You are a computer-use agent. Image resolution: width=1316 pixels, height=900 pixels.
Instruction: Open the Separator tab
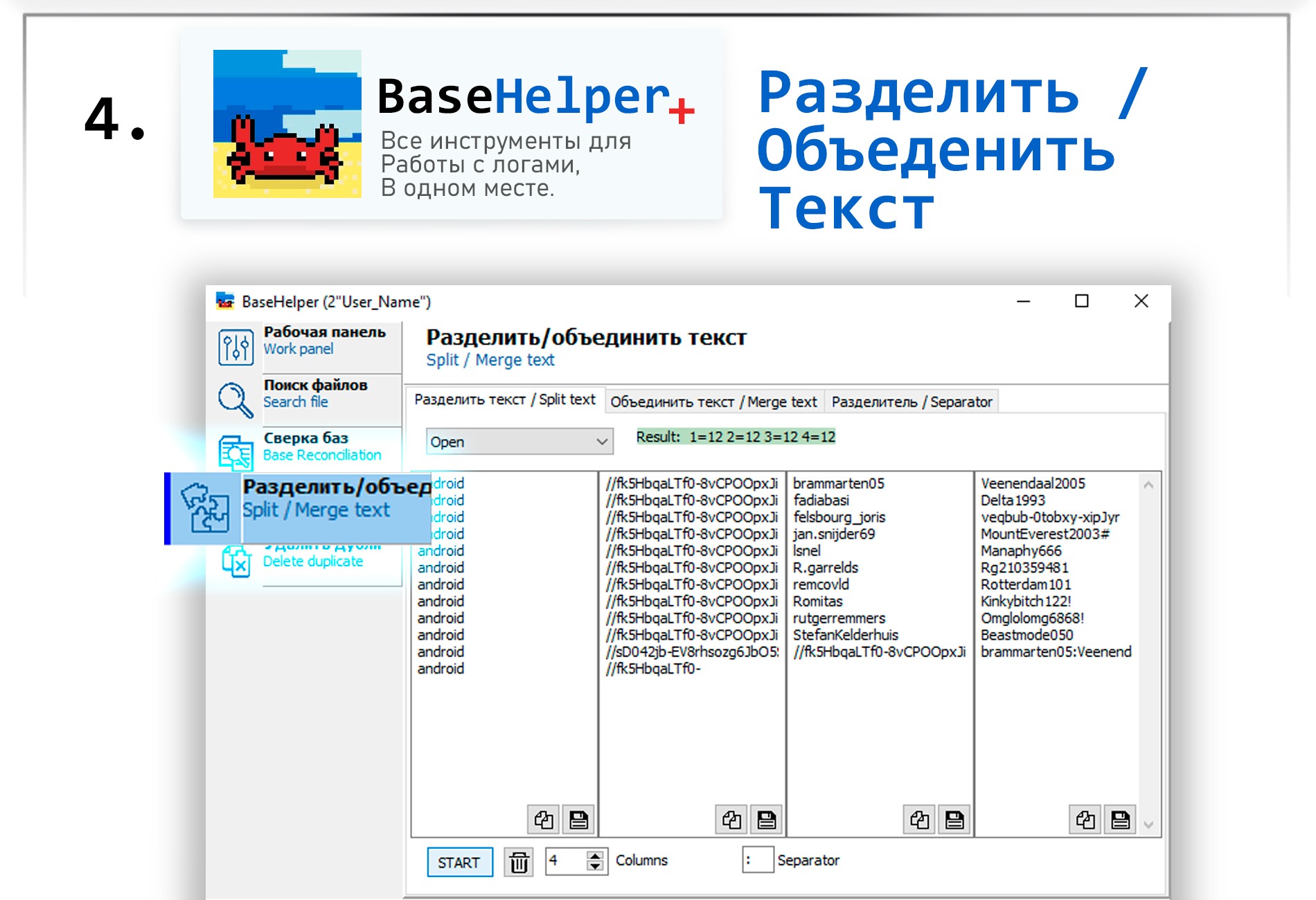[912, 402]
